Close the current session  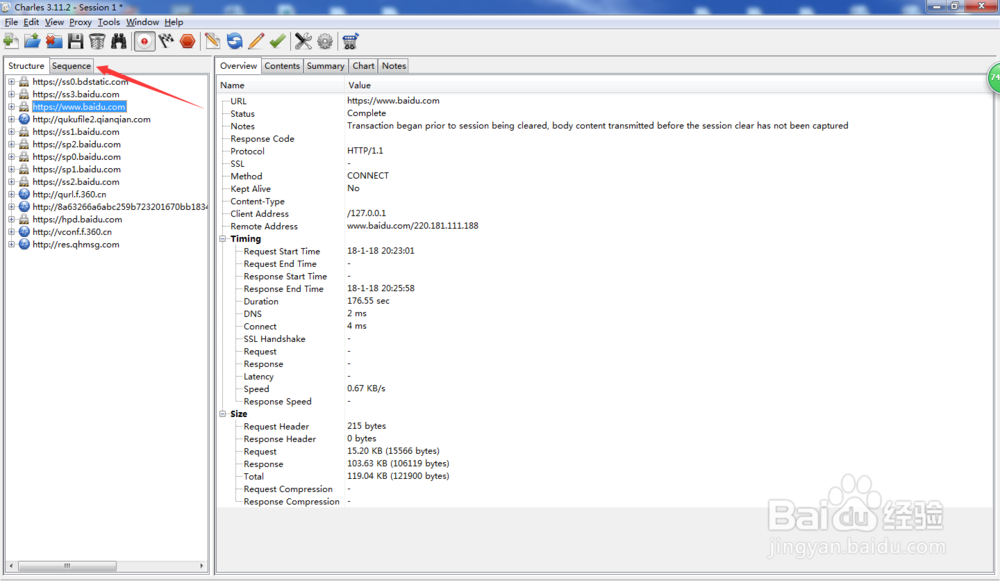click(54, 41)
